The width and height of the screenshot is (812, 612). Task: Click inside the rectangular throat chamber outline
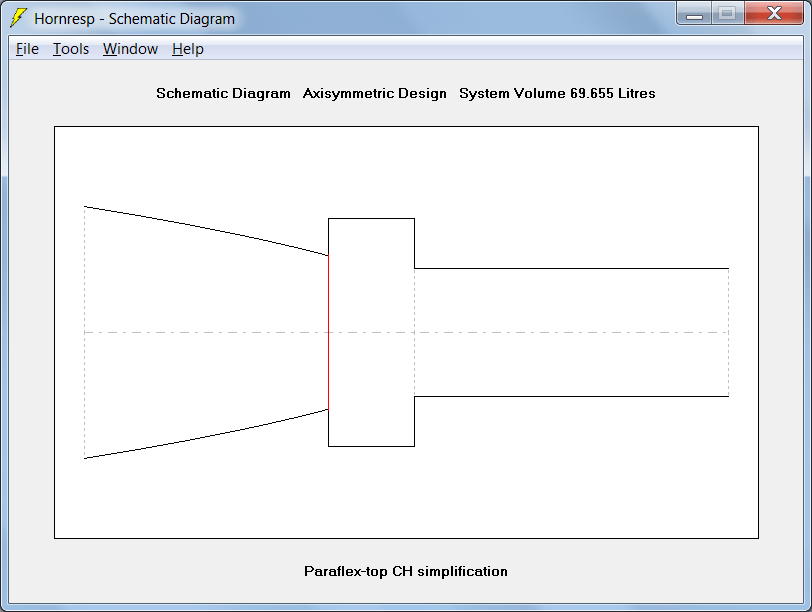[x=371, y=332]
